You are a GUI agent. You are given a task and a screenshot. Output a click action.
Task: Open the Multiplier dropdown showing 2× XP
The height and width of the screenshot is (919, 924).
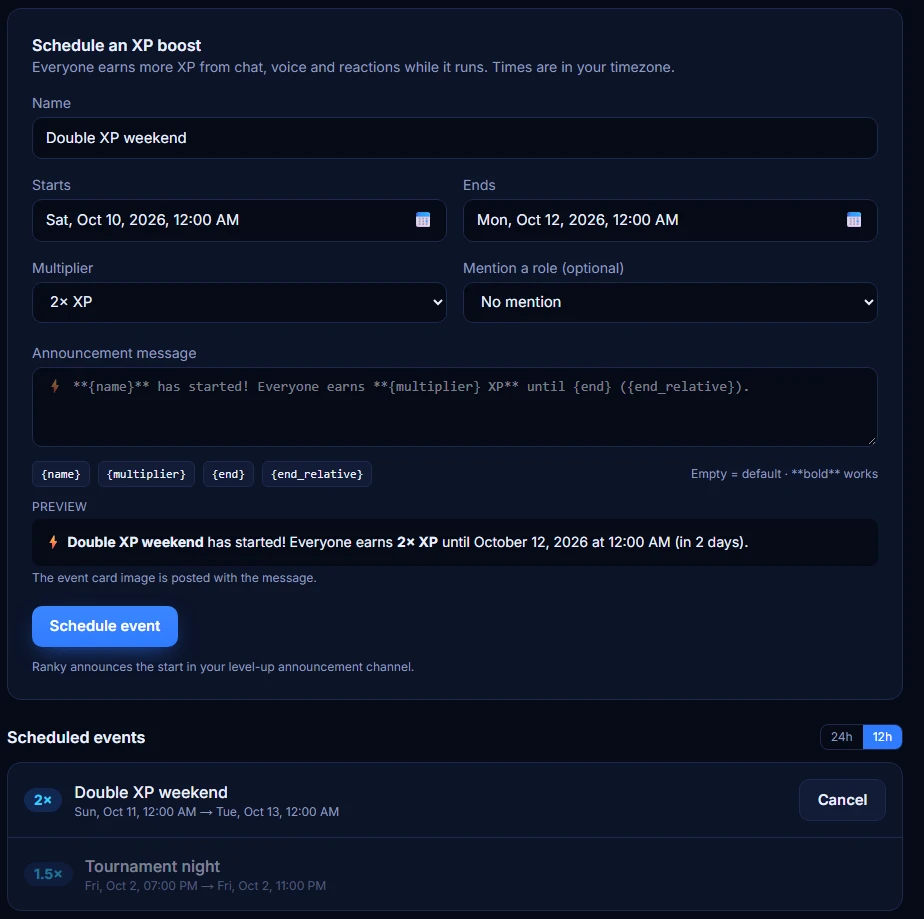[x=239, y=302]
